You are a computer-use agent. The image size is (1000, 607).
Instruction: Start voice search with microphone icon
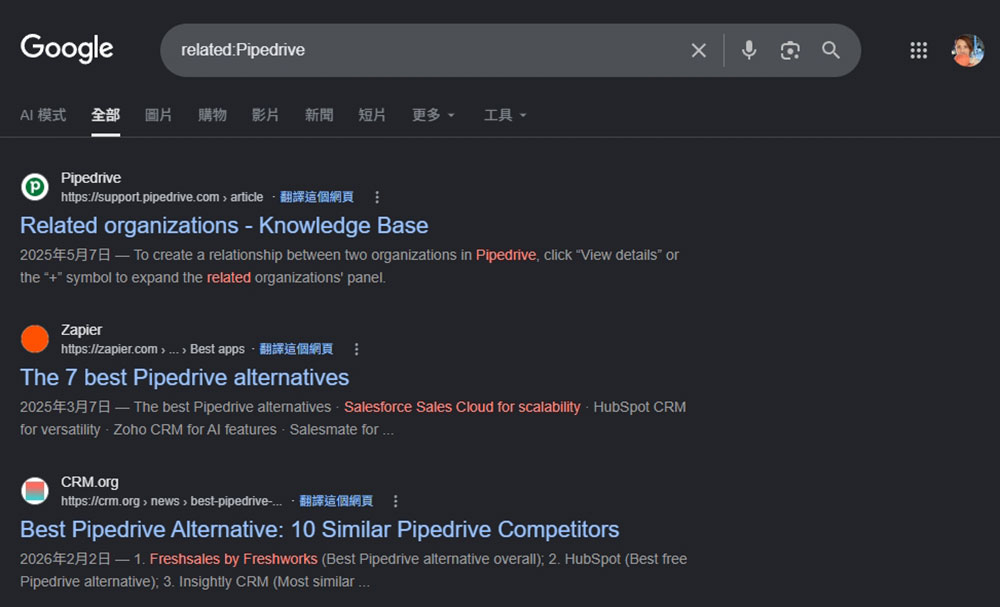coord(749,50)
